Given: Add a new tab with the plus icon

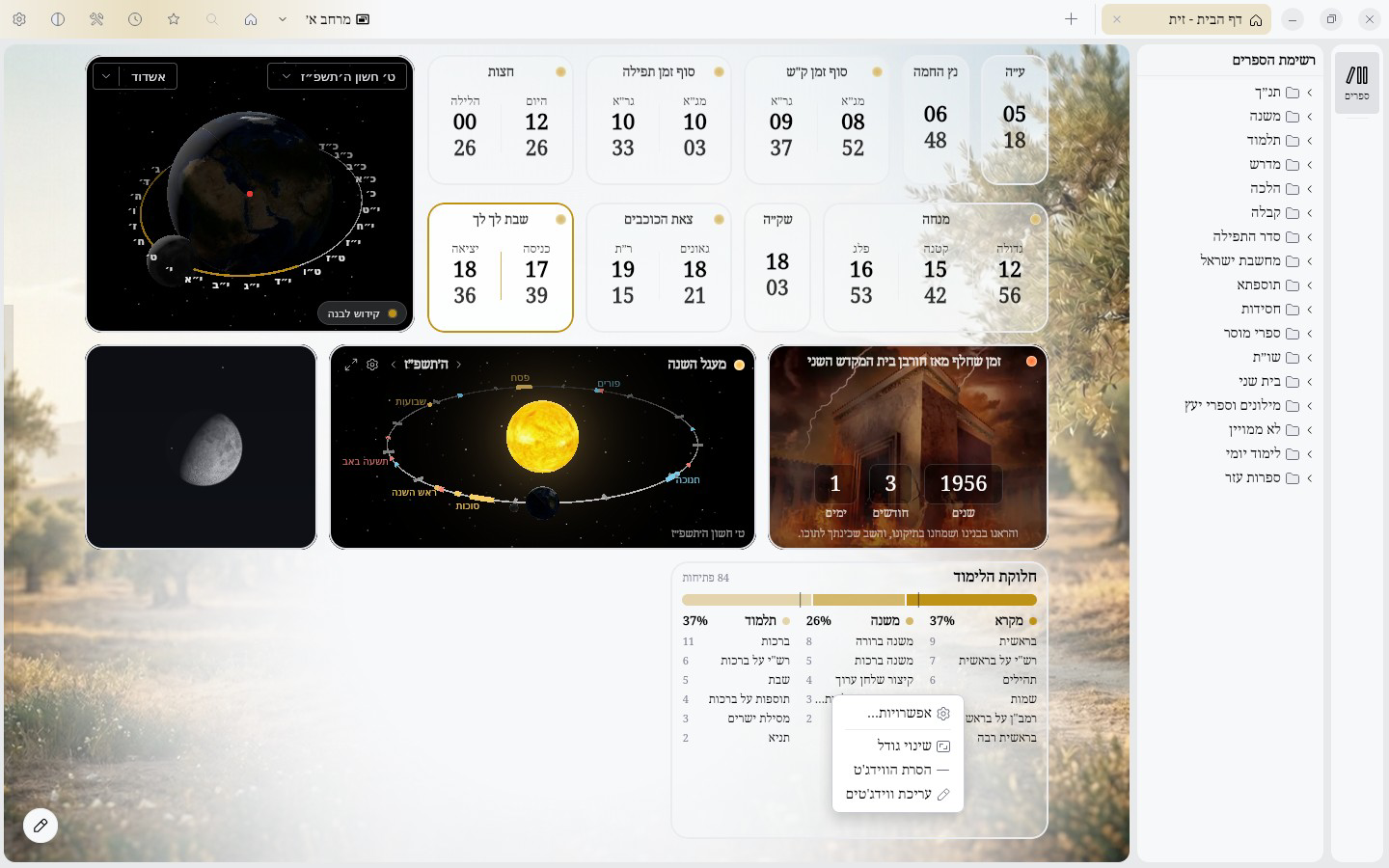Looking at the screenshot, I should point(1071,19).
